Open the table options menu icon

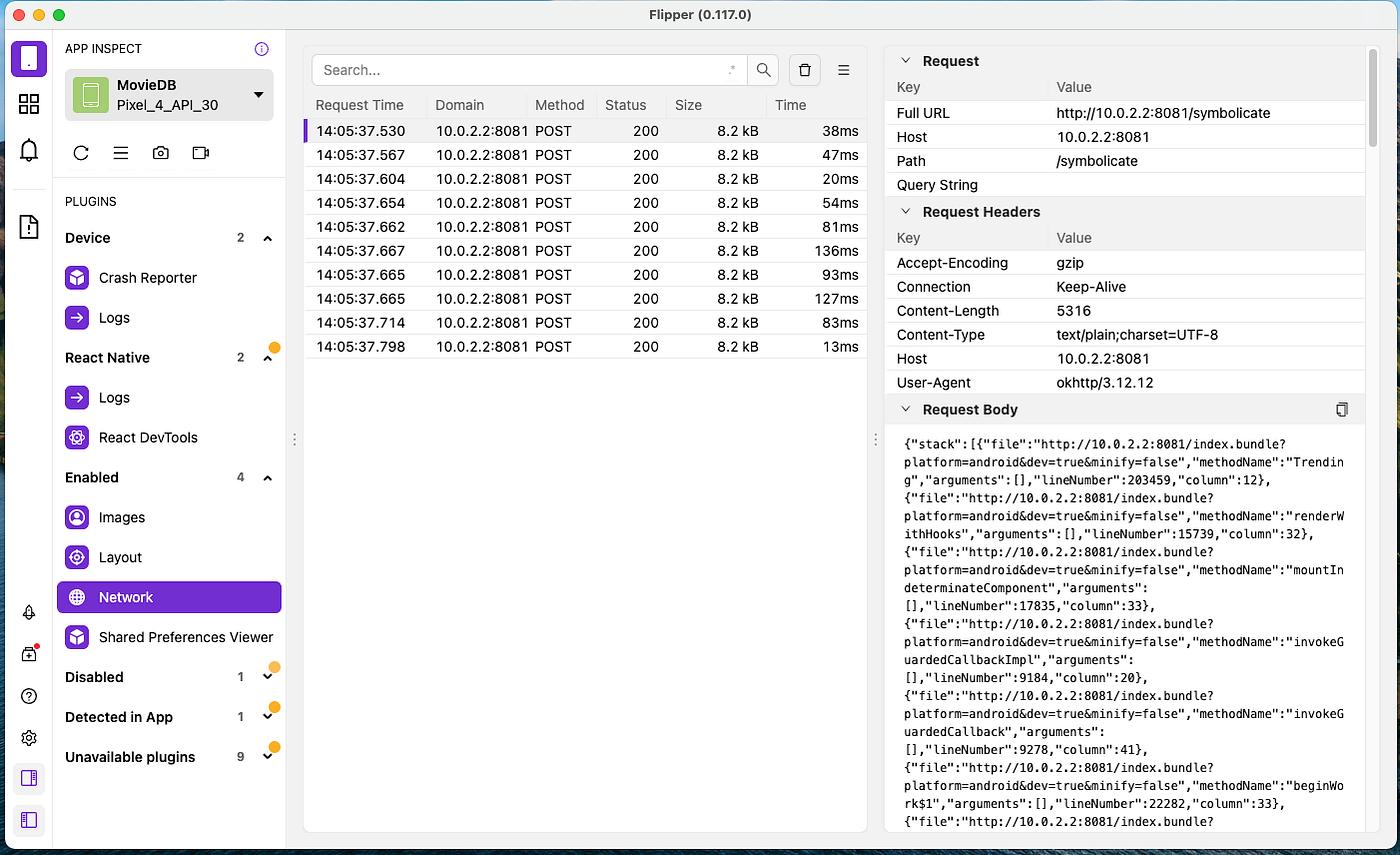pos(844,70)
